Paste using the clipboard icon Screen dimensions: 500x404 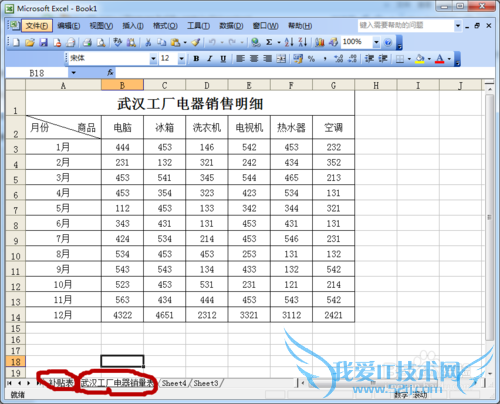tap(175, 42)
